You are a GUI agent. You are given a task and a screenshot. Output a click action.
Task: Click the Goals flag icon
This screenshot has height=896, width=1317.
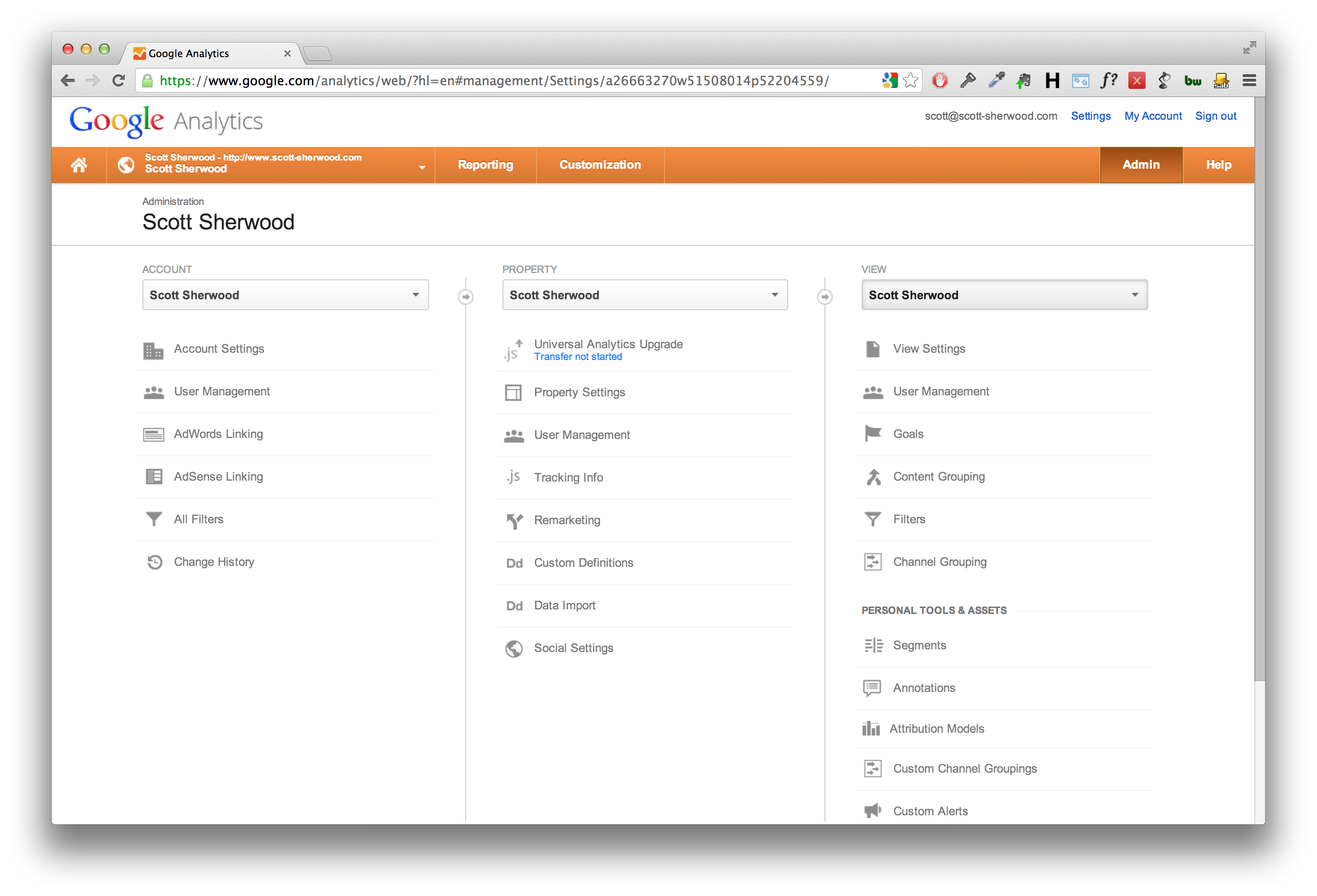(873, 433)
